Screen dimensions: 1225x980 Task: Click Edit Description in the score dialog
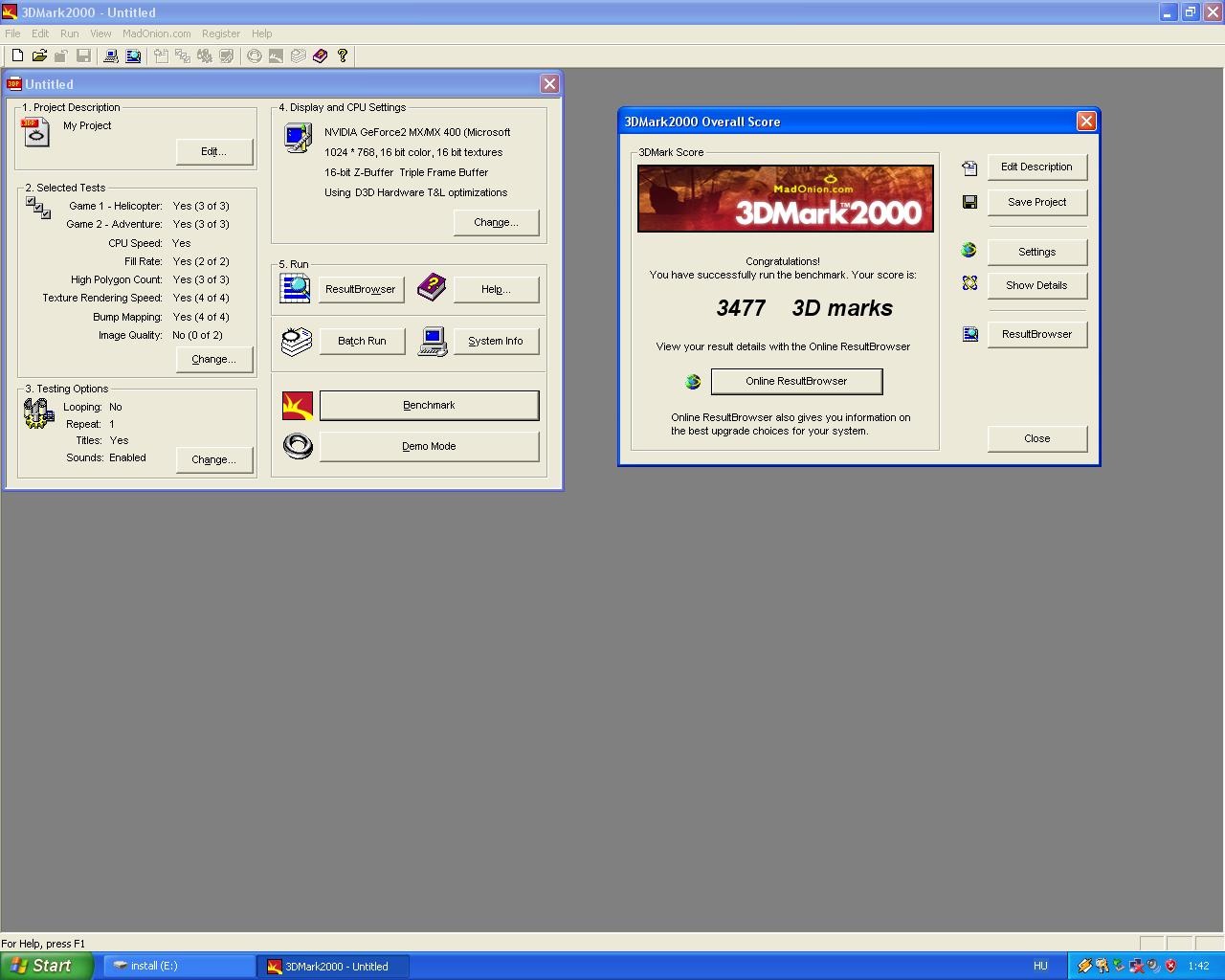[1036, 167]
